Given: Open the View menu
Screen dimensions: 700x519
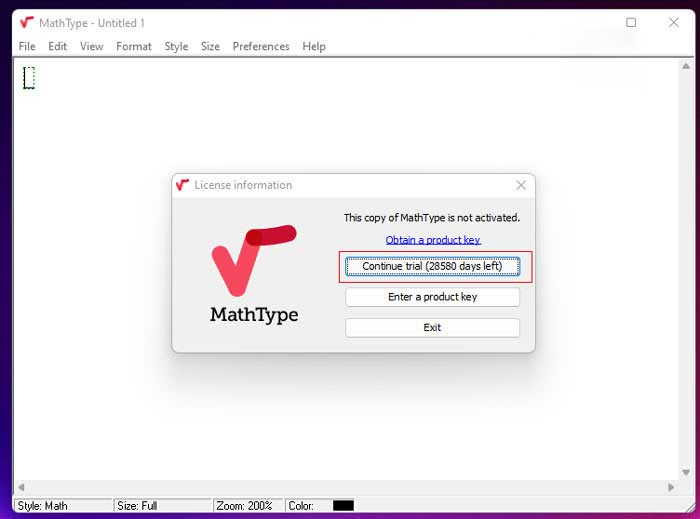Looking at the screenshot, I should (92, 46).
